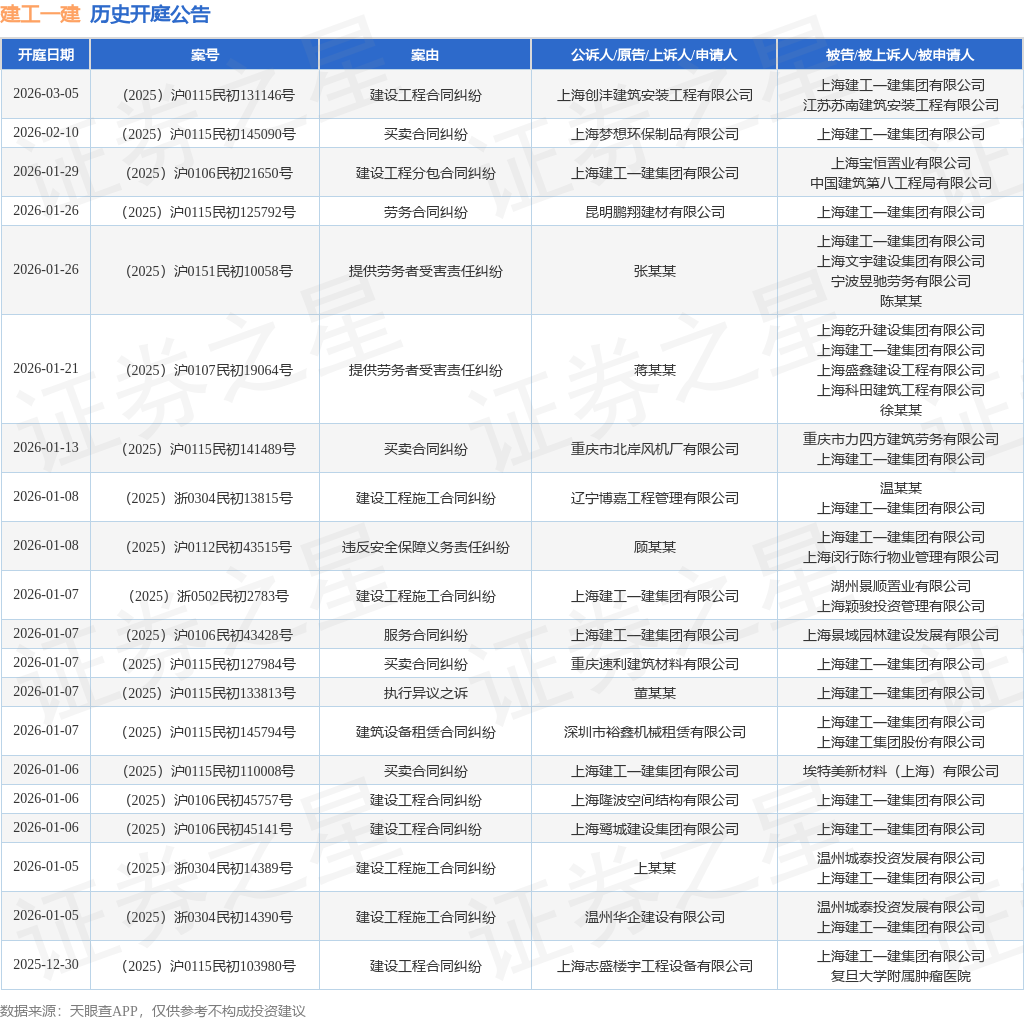Click plaintiff 温州华企建设有限公司
Viewport: 1024px width, 1020px height.
coord(654,917)
